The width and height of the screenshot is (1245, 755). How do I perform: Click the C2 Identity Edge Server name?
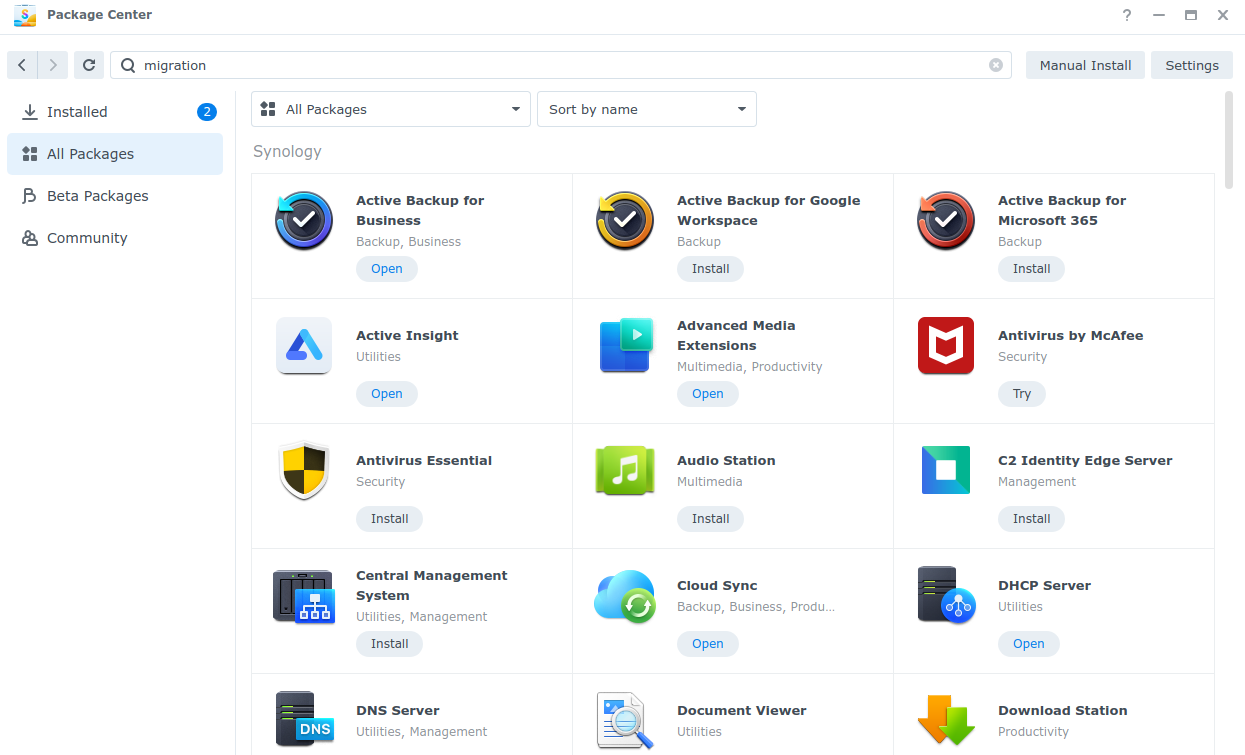pos(1085,461)
